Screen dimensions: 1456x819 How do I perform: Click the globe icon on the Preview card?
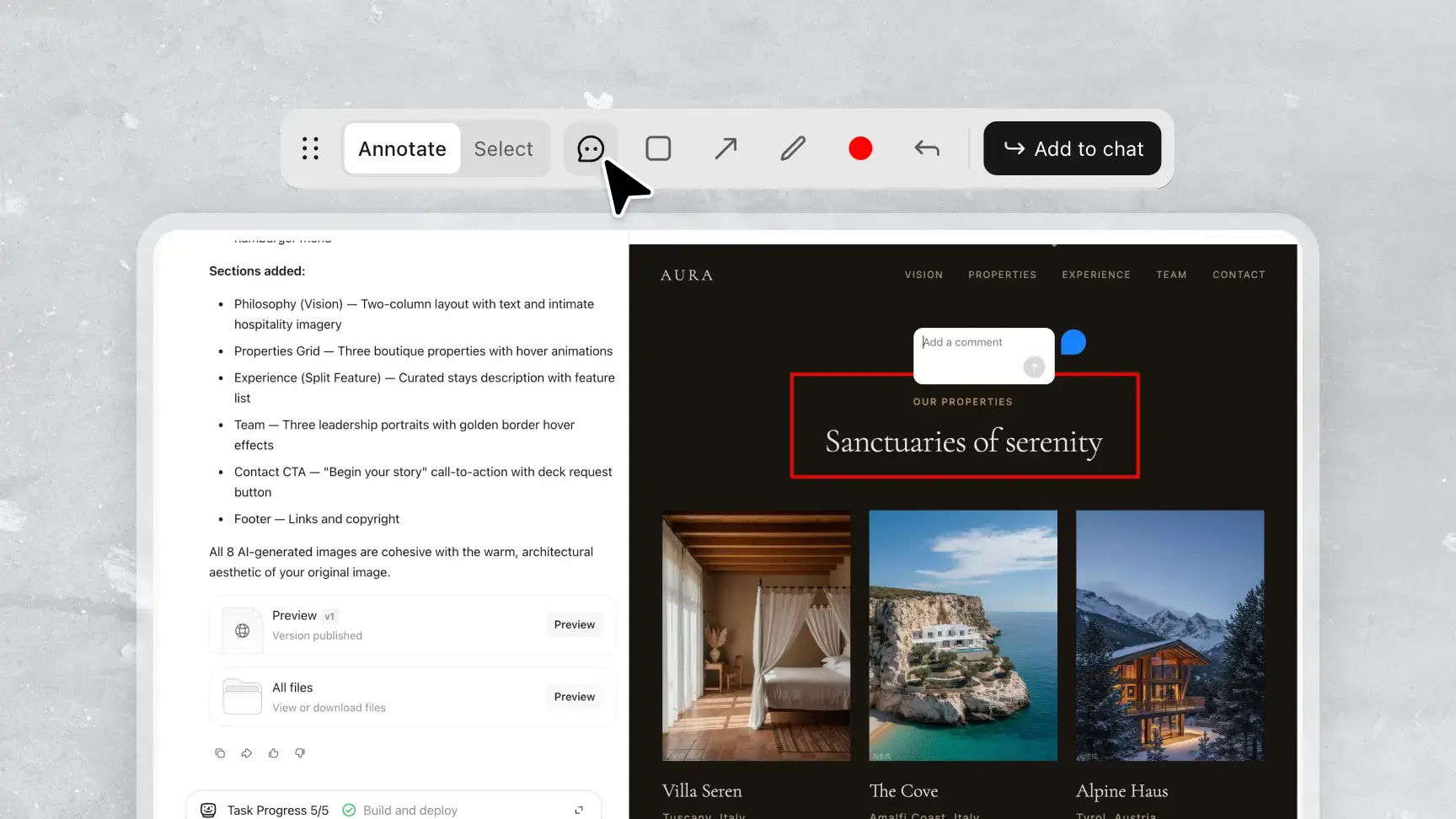[x=242, y=630]
